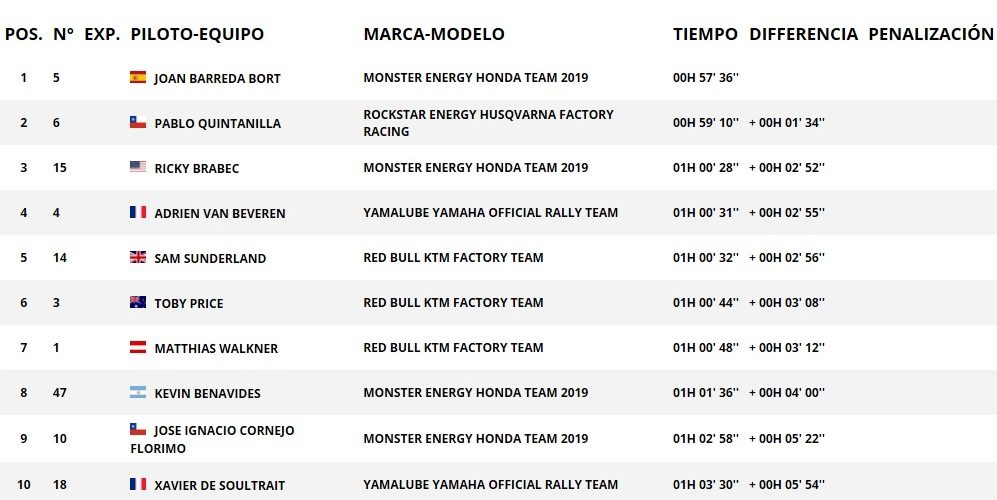Sort by the TIEMPO column header
This screenshot has width=997, height=500.
click(x=705, y=34)
